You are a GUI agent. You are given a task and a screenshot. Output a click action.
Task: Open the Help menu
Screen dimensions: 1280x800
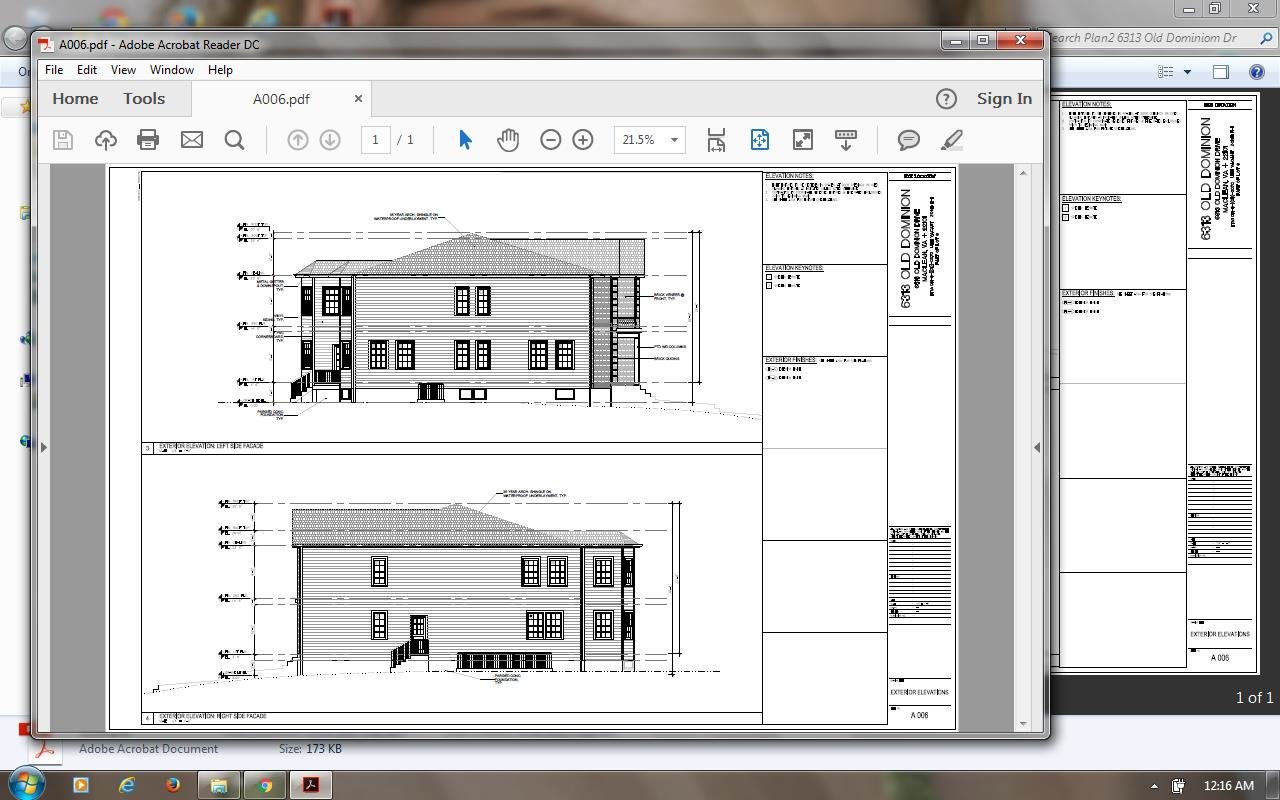click(220, 70)
